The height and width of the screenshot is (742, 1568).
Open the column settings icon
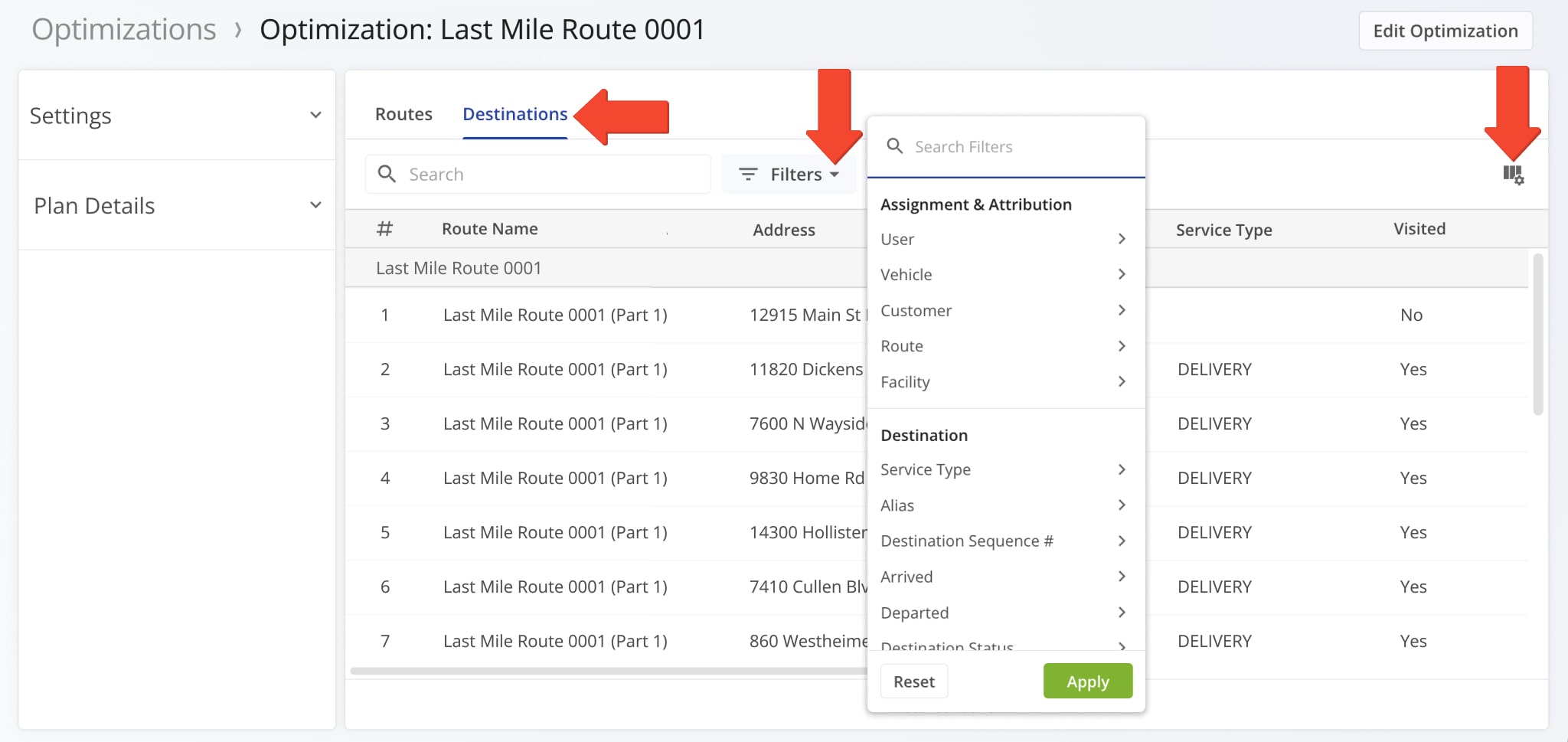pos(1513,175)
